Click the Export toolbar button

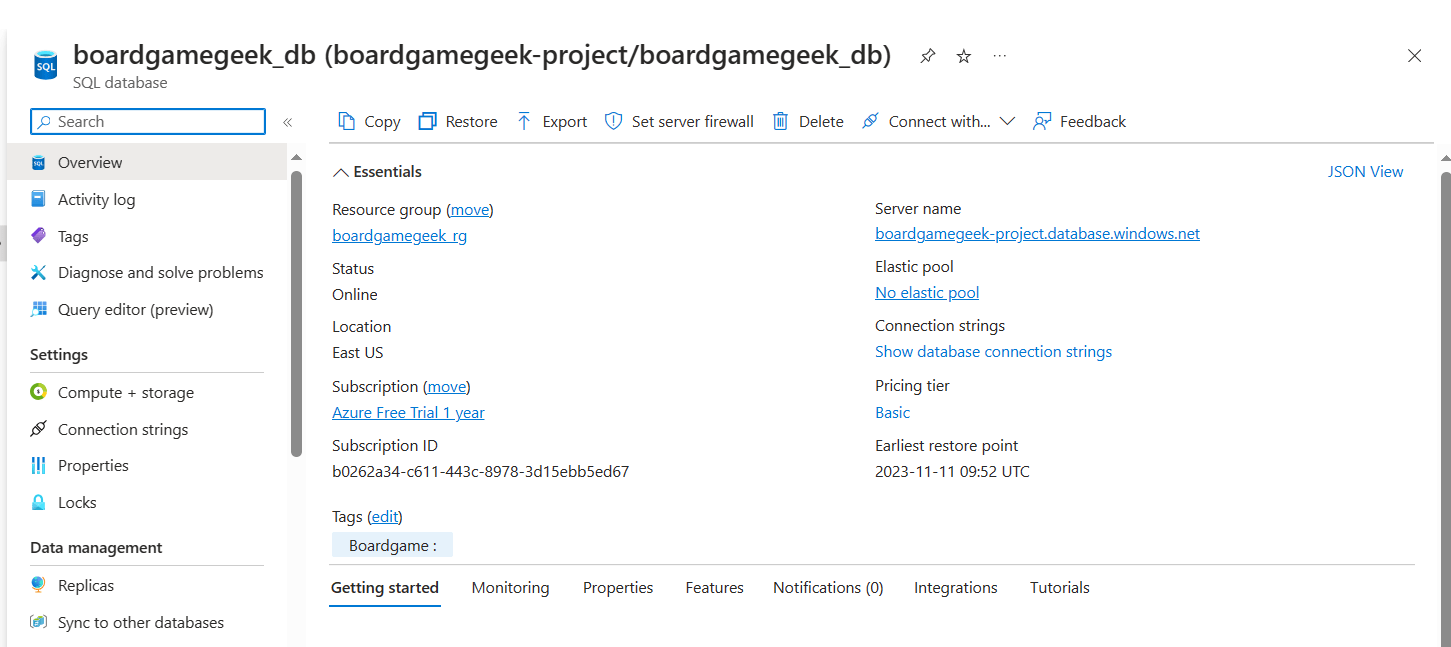pyautogui.click(x=551, y=121)
